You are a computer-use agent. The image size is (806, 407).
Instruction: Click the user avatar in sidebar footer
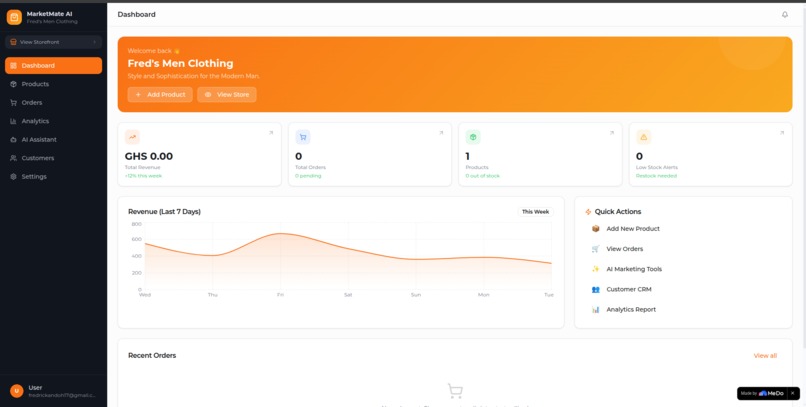tap(16, 391)
